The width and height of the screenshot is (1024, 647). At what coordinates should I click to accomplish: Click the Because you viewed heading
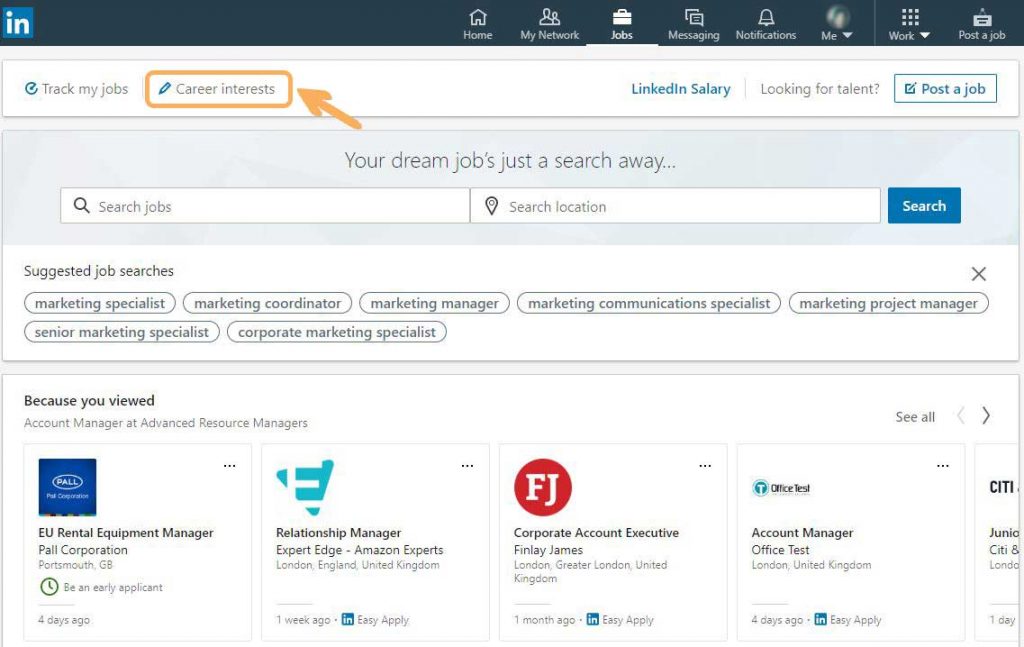89,400
